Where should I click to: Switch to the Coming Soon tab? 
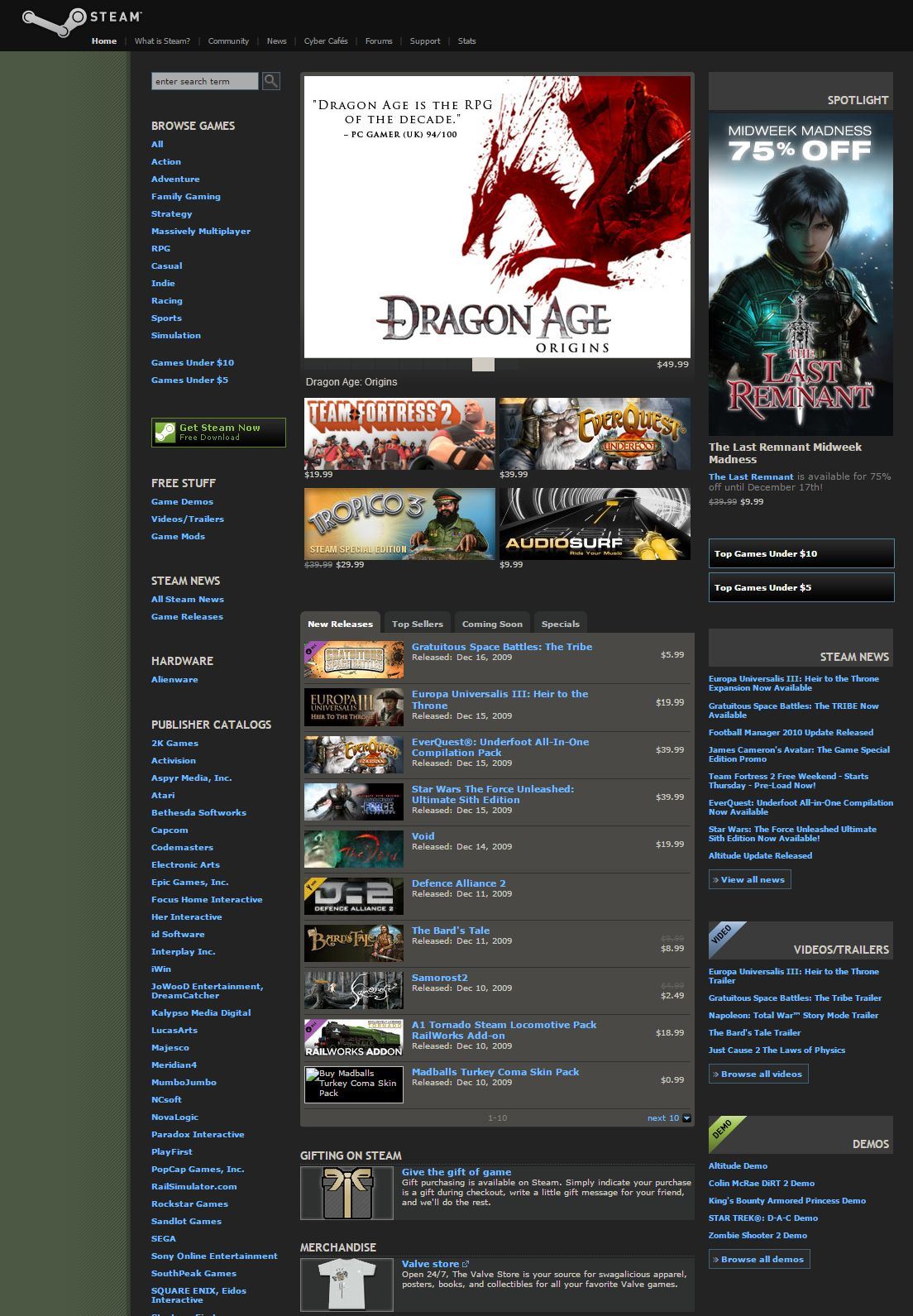[x=492, y=624]
